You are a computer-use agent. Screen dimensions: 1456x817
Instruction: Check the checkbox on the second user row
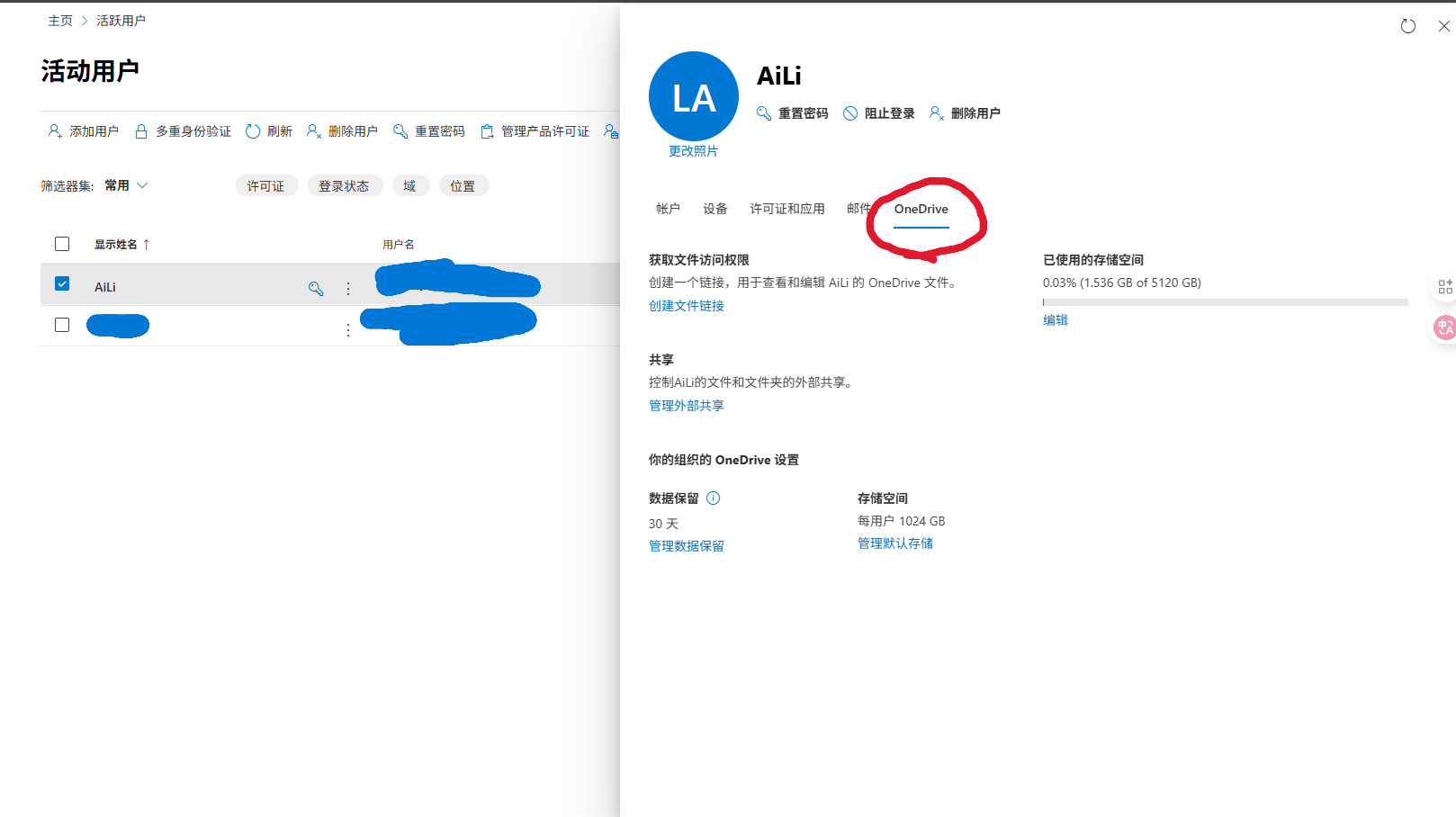(61, 325)
